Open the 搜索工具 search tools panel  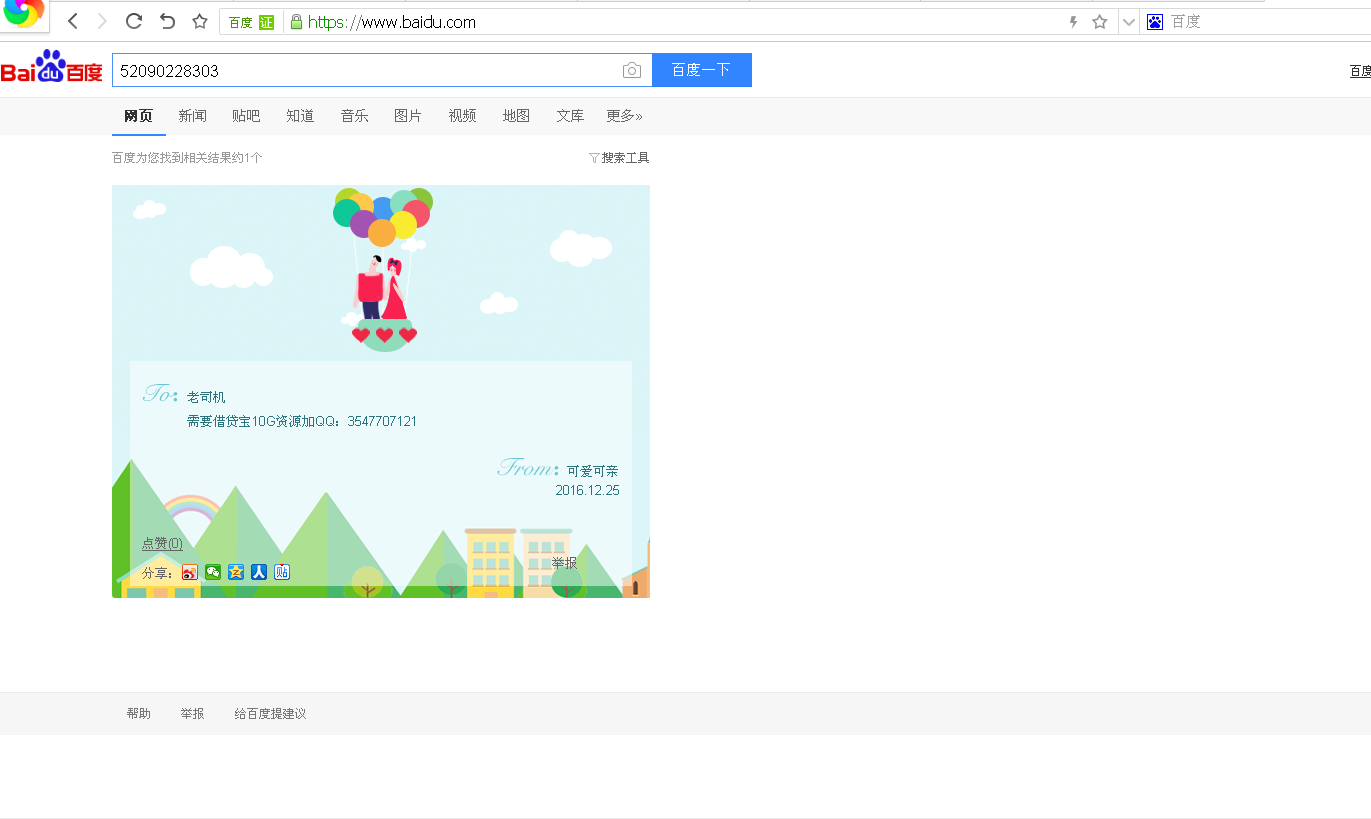pos(619,157)
